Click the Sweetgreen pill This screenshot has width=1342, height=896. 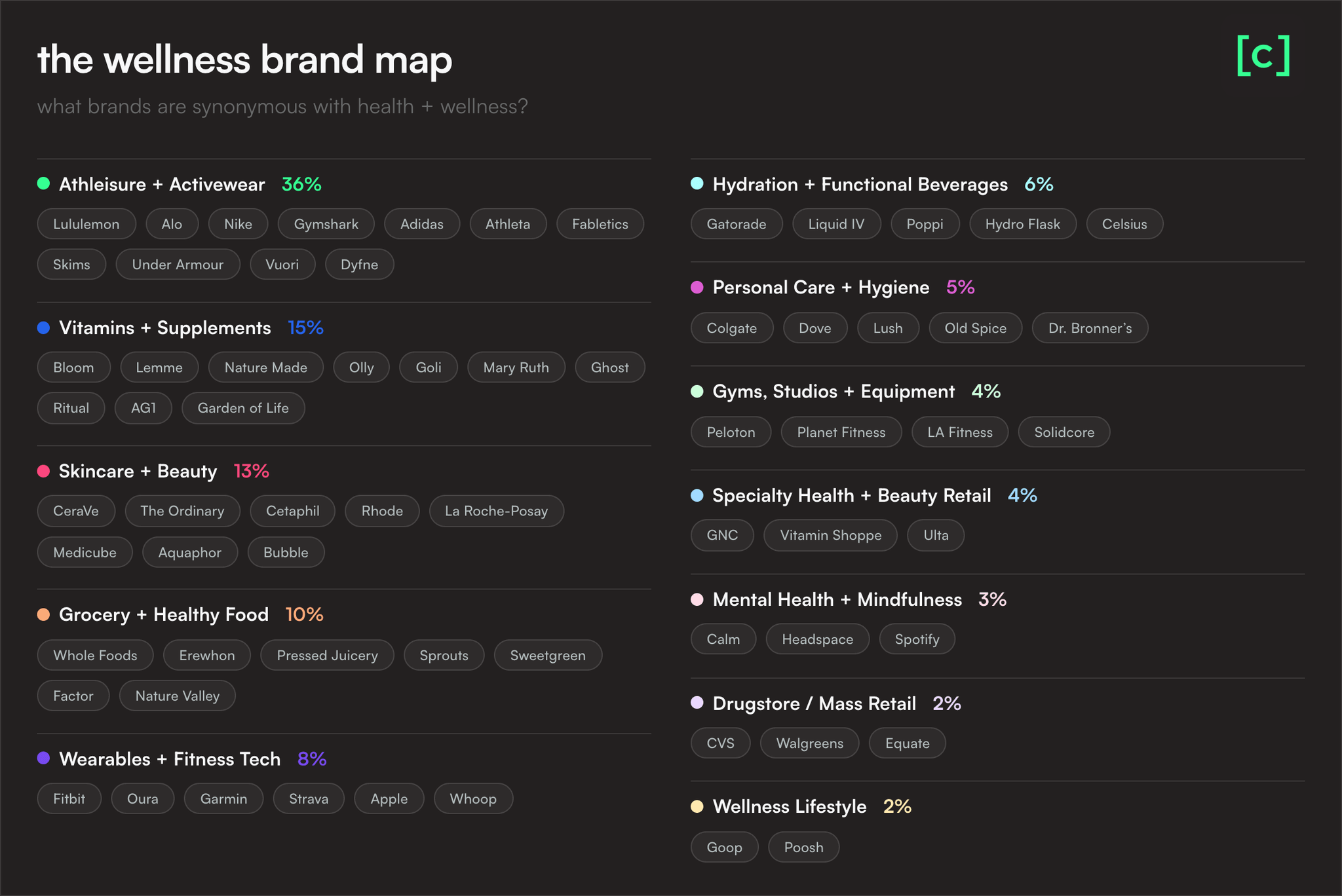tap(548, 655)
